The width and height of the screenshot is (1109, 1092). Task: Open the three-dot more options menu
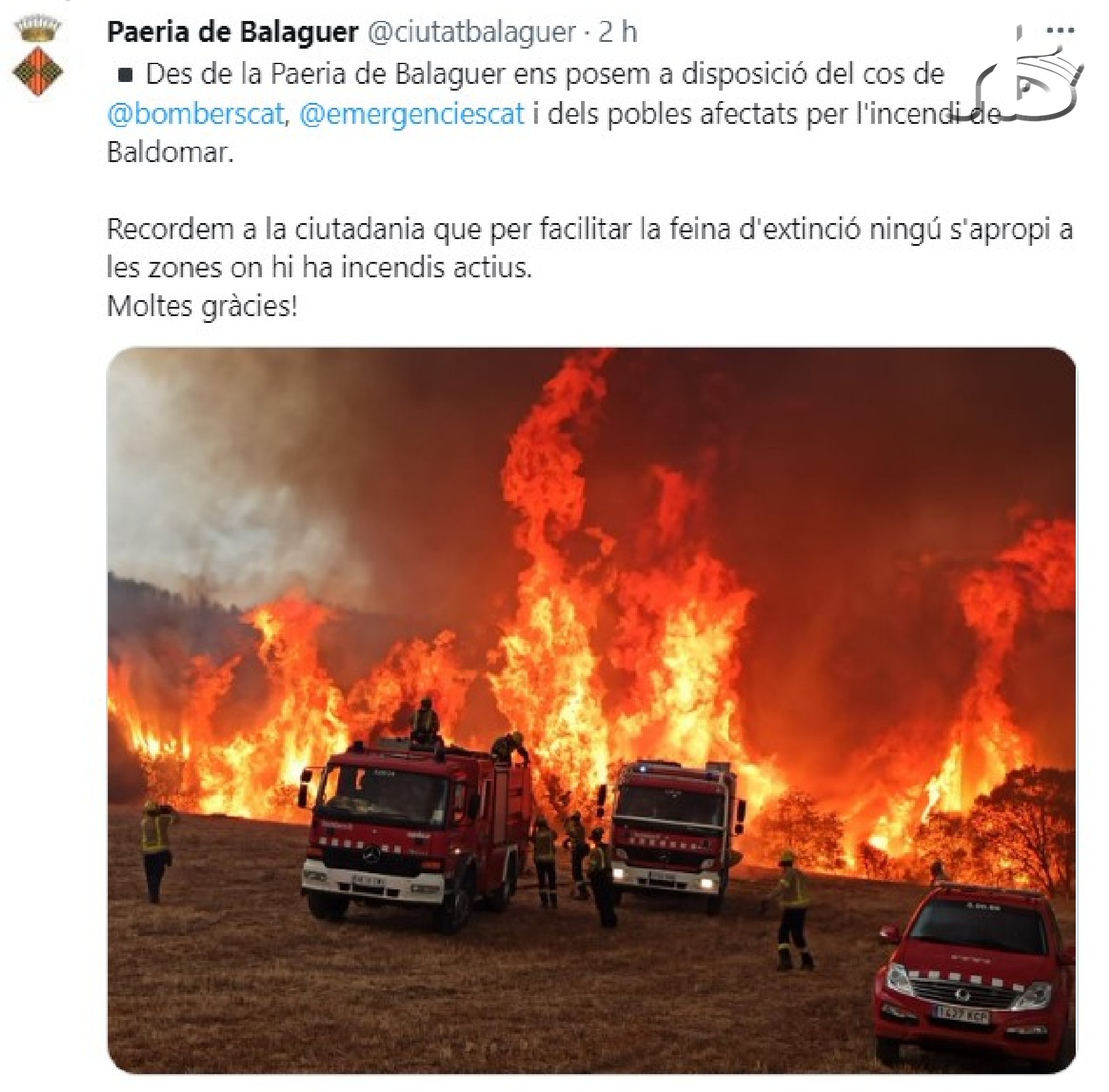(1060, 30)
